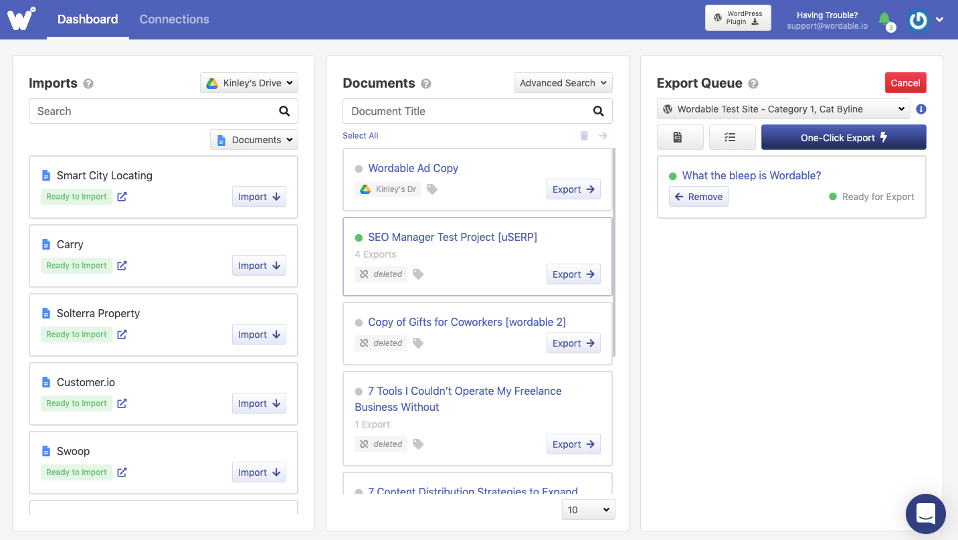Screen dimensions: 958x540
Task: Expand the Kinley's Drive dropdown
Action: [x=249, y=83]
